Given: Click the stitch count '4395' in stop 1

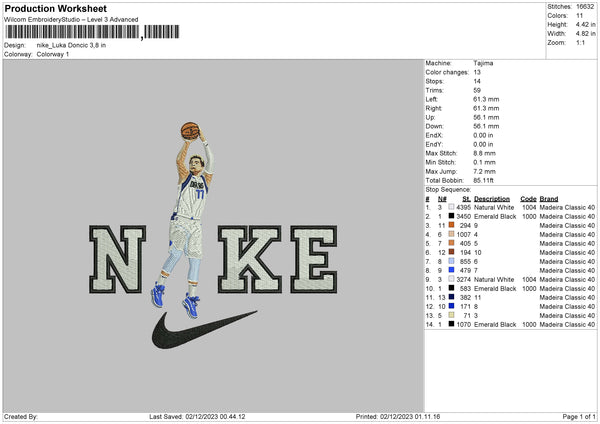Looking at the screenshot, I should point(464,207).
